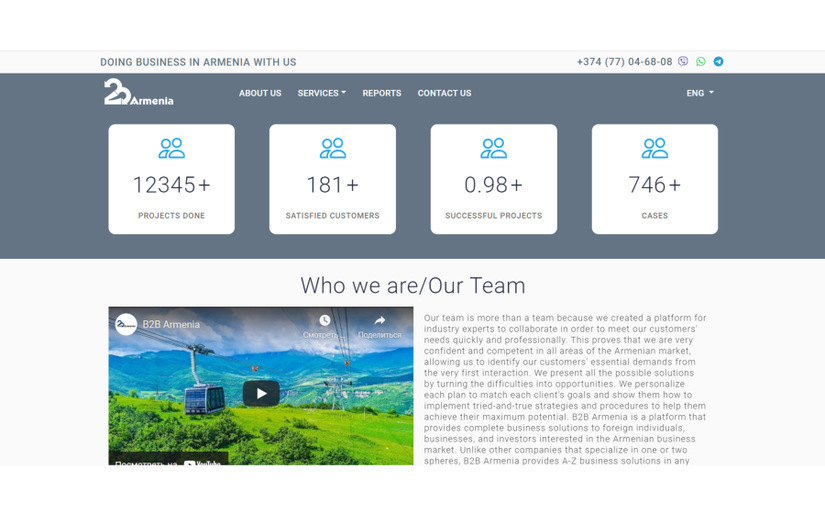
Task: Click Doing Business in Armenia With Us text
Action: 198,62
